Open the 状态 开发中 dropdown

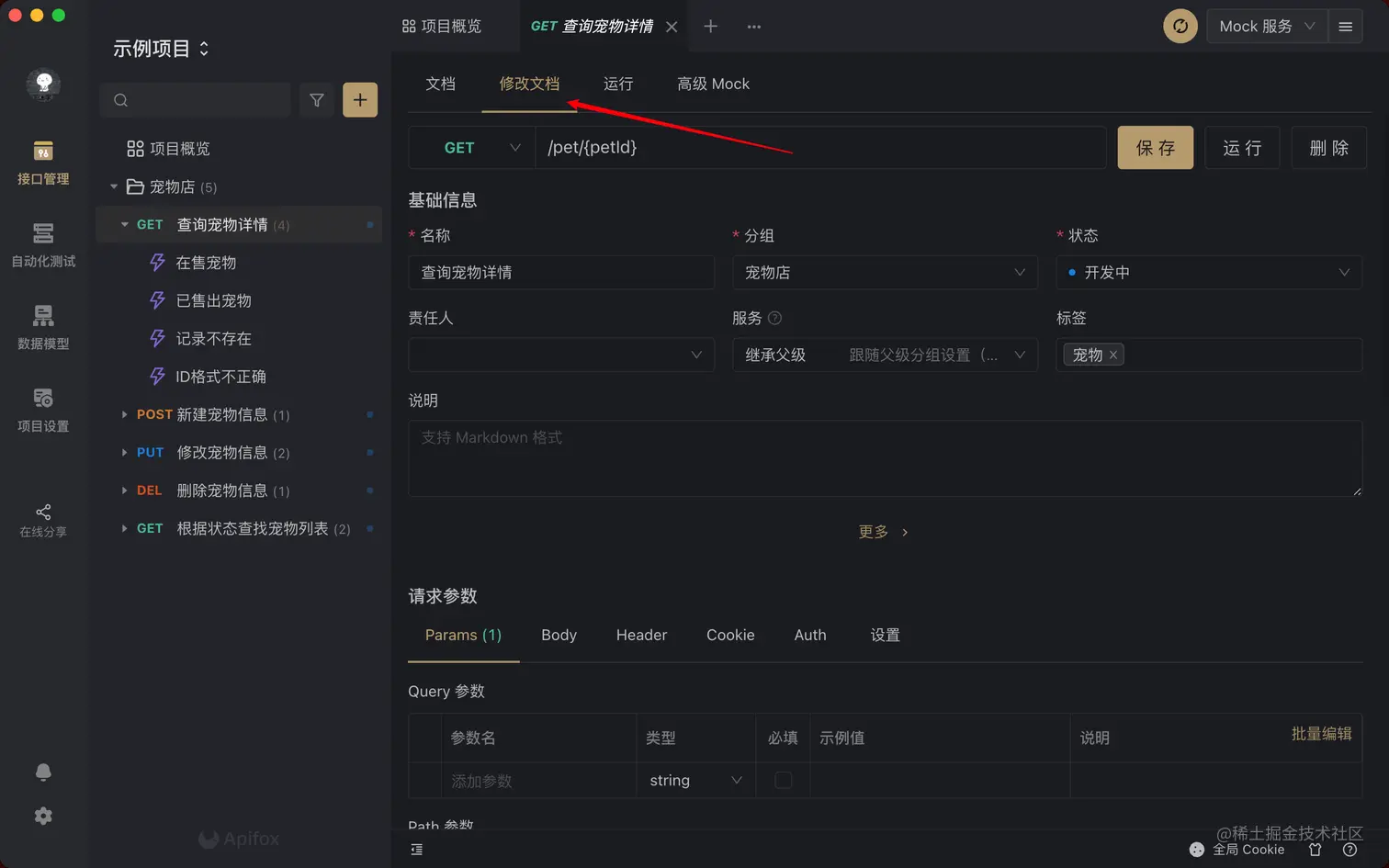tap(1209, 273)
